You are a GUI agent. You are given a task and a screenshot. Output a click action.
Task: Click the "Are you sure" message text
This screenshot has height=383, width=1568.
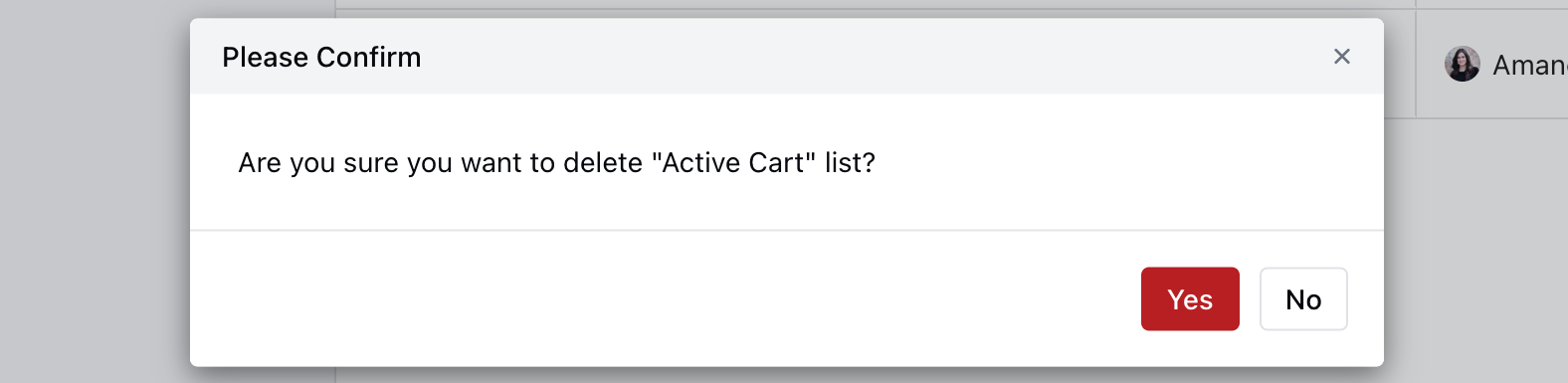[557, 162]
